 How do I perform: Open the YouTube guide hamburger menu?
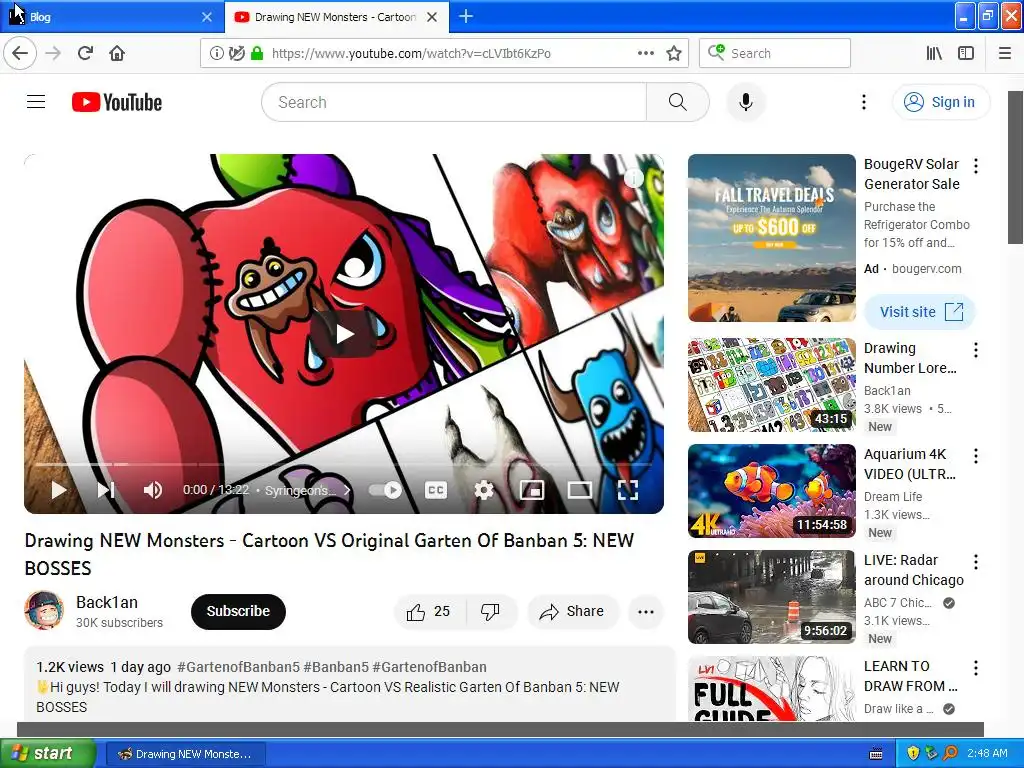pos(36,102)
